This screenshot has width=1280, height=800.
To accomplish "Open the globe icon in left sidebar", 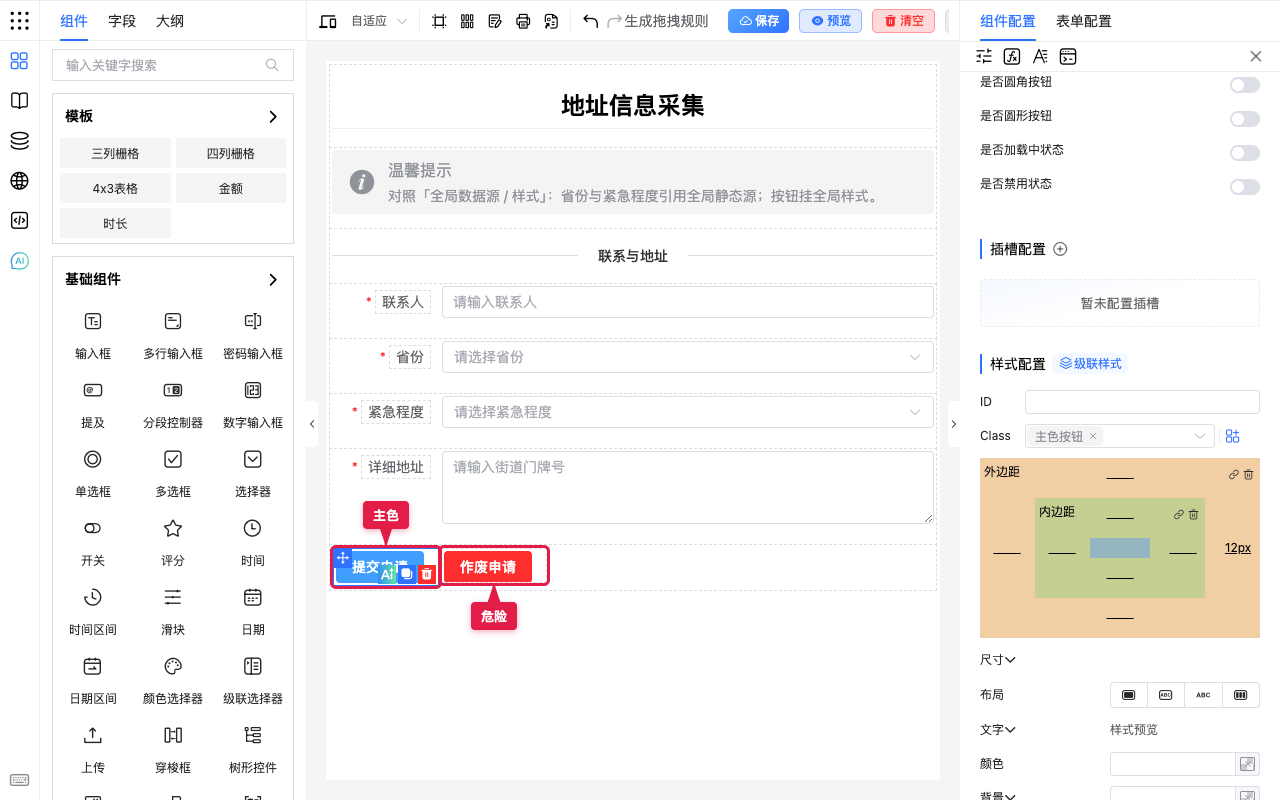I will [x=19, y=181].
